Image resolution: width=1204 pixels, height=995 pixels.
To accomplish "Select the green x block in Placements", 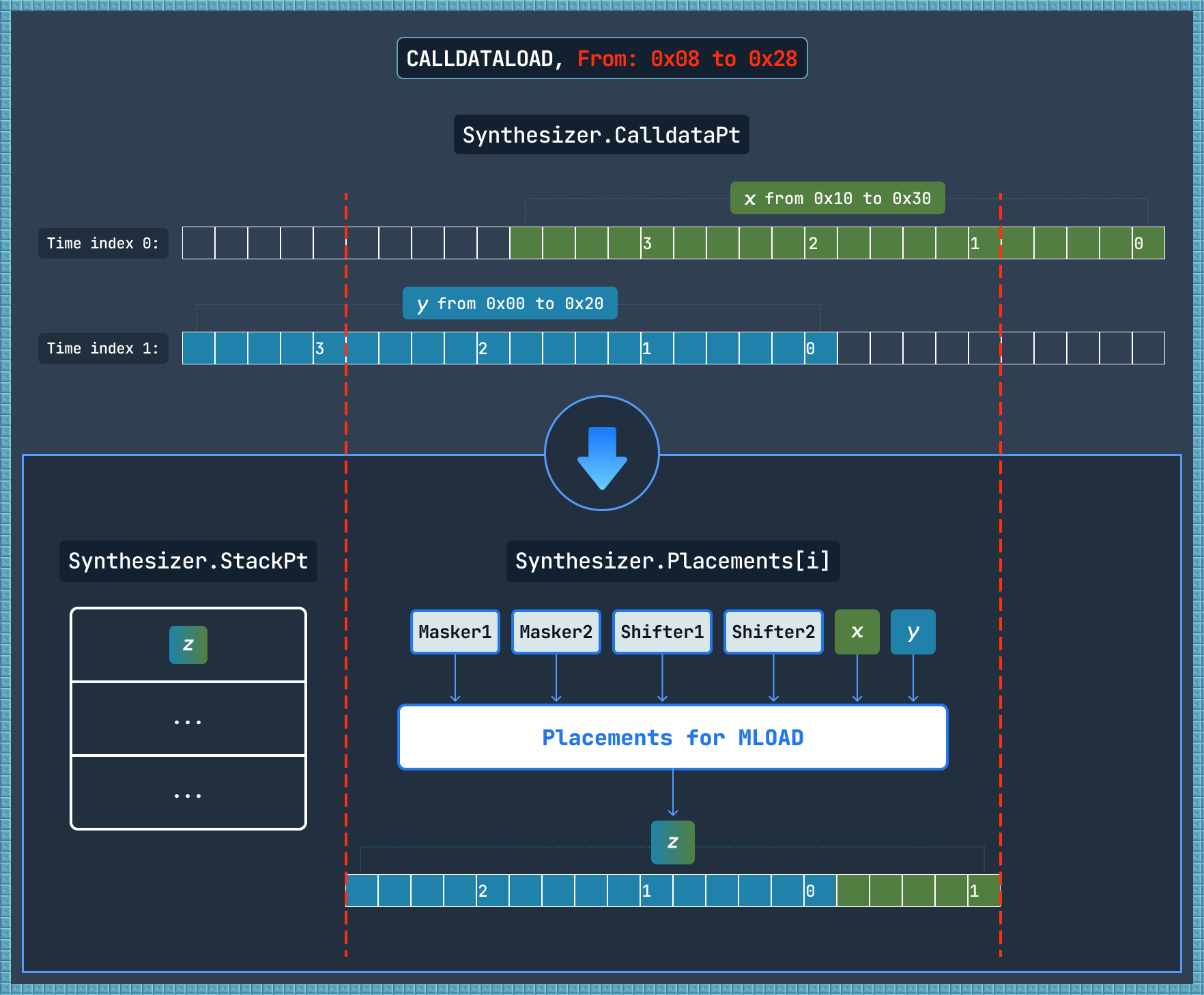I will 857,632.
